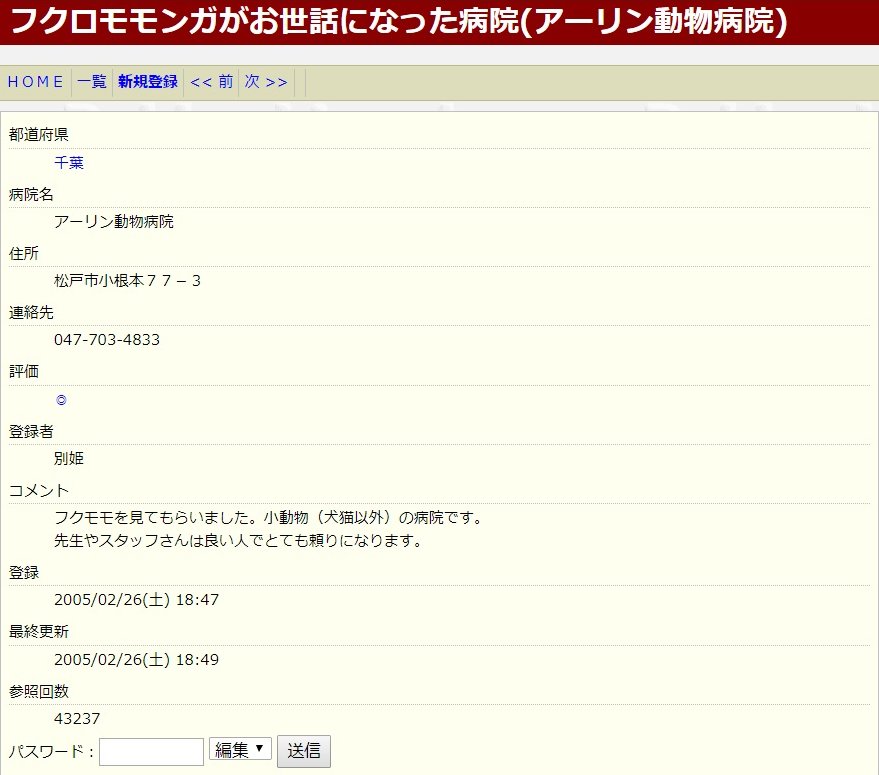Image resolution: width=879 pixels, height=775 pixels.
Task: Click the registrant name 別姫
Action: (69, 459)
